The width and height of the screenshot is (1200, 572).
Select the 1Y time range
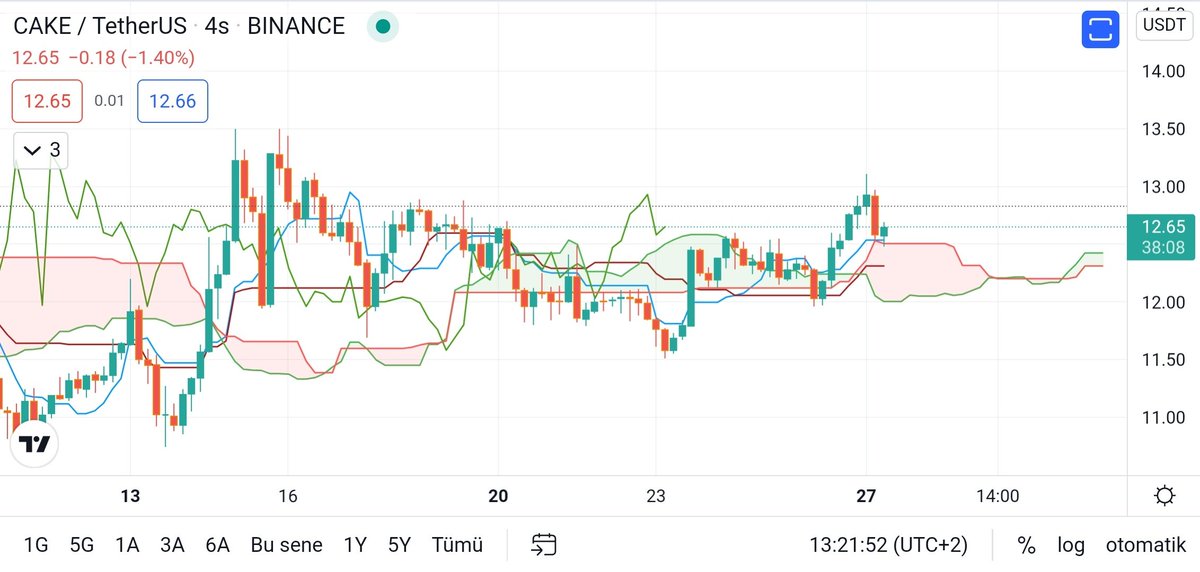tap(354, 545)
